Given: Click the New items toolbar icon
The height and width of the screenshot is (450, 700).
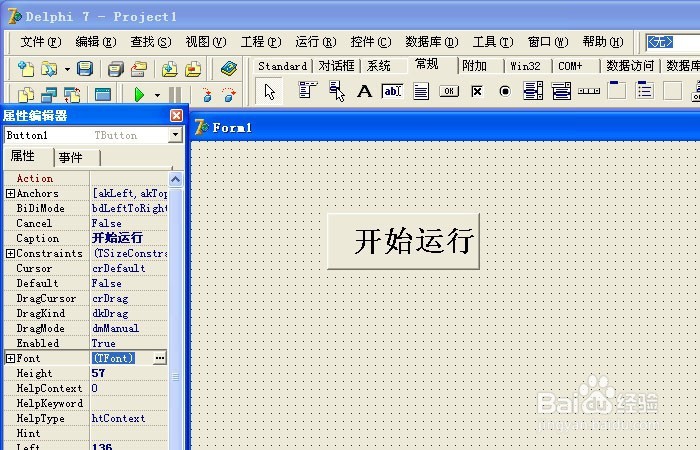Looking at the screenshot, I should point(25,69).
